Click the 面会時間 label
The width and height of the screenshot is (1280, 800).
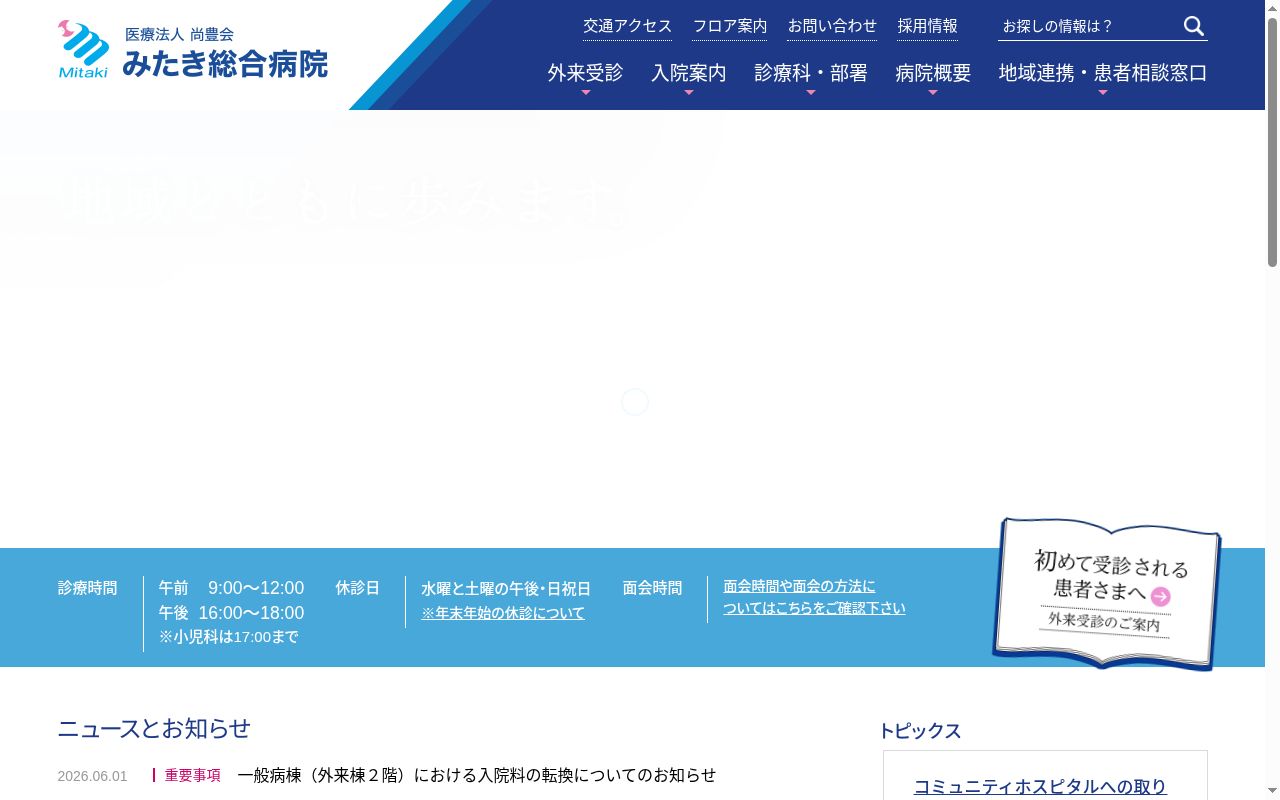click(652, 588)
